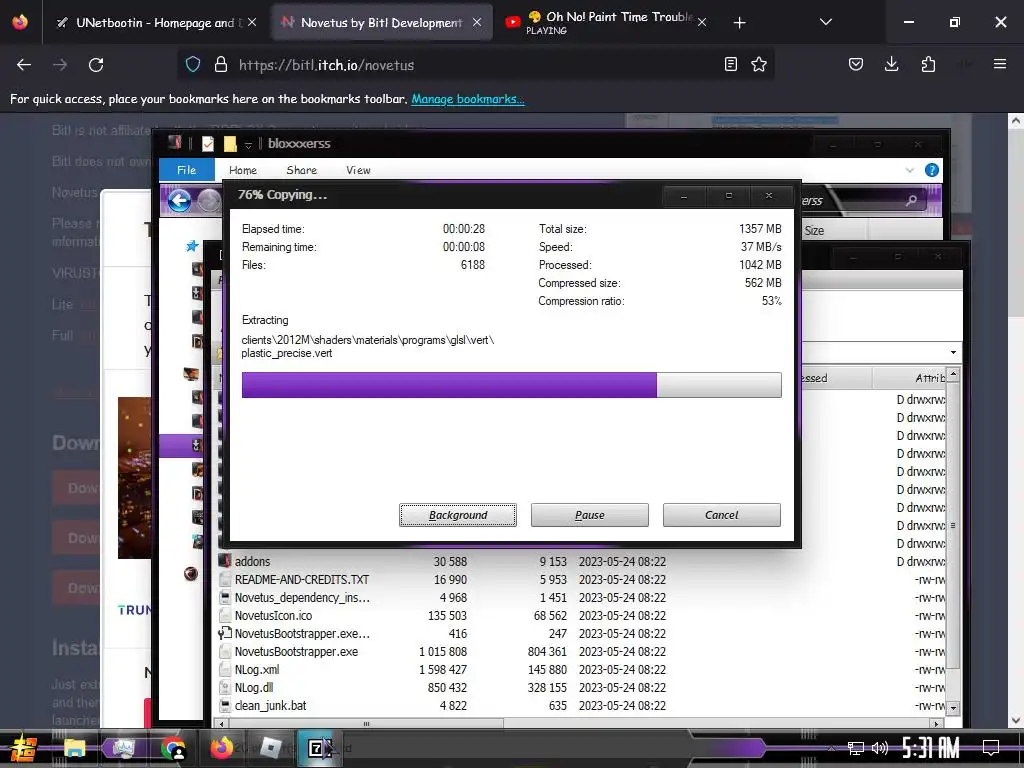
Task: Click the 7-Zip list scroll-up arrow
Action: pyautogui.click(x=953, y=374)
